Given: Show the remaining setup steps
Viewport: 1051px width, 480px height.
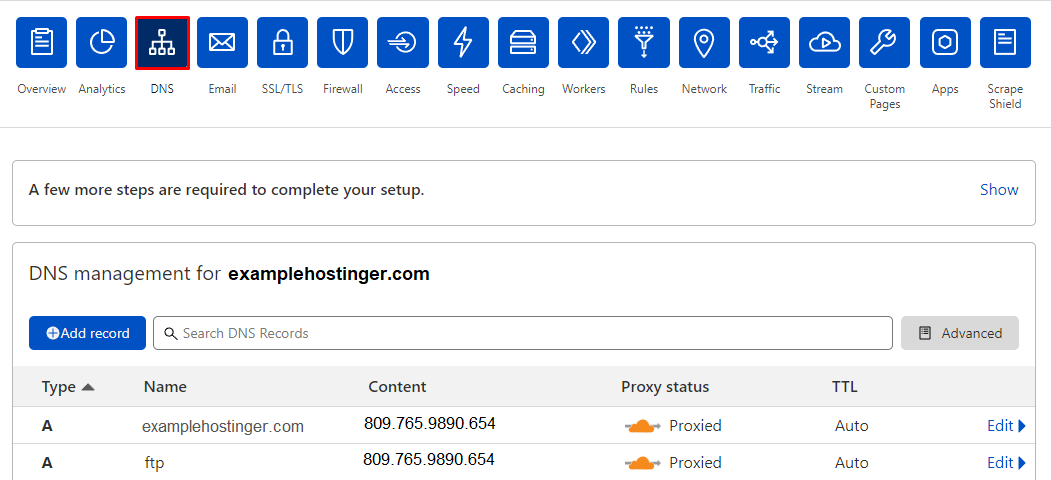Looking at the screenshot, I should (x=998, y=190).
